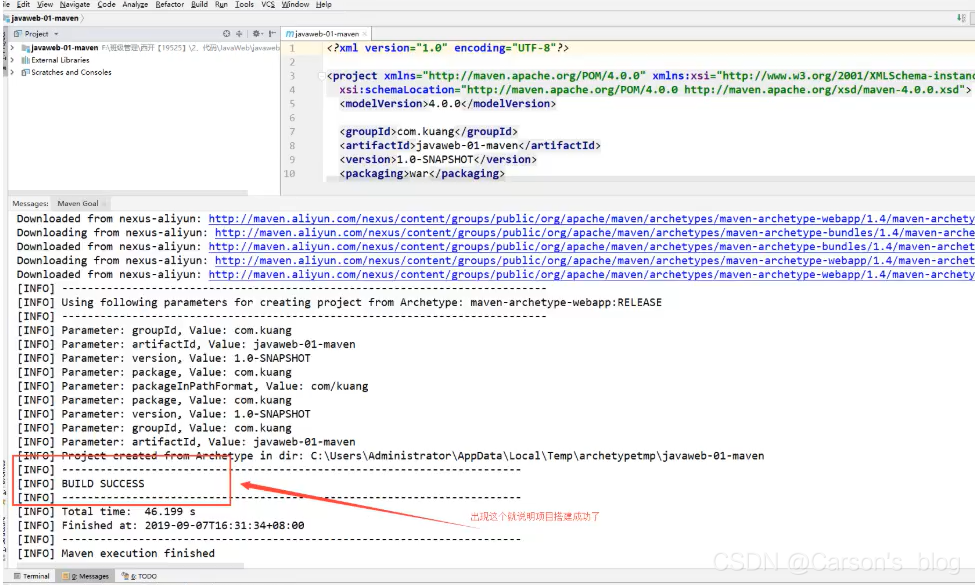The width and height of the screenshot is (975, 585).
Task: Toggle the code fold marker beside project tag
Action: pos(321,76)
